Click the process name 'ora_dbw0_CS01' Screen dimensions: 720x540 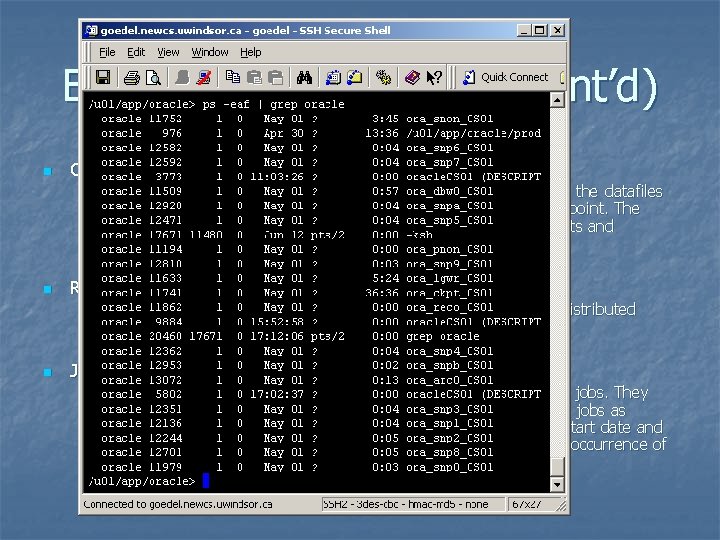coord(450,191)
